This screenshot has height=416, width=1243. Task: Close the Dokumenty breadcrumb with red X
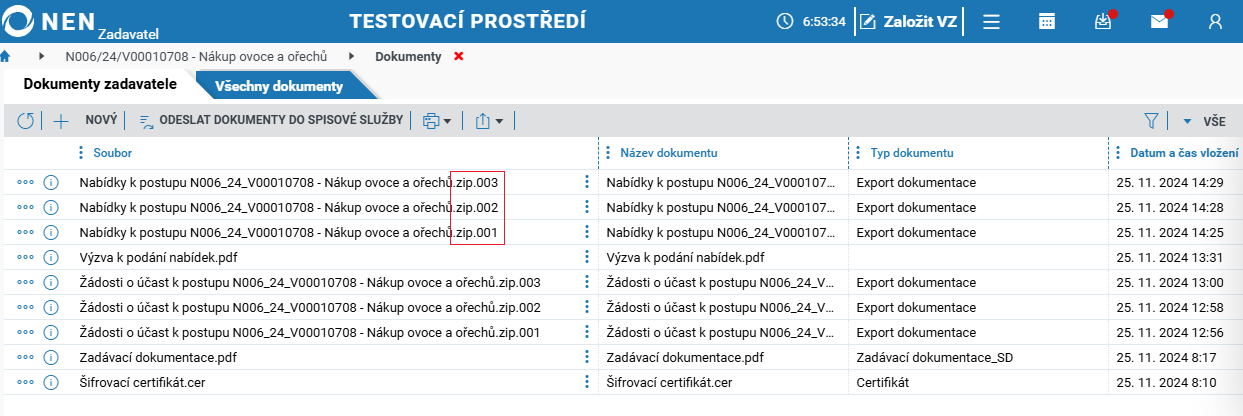(459, 57)
